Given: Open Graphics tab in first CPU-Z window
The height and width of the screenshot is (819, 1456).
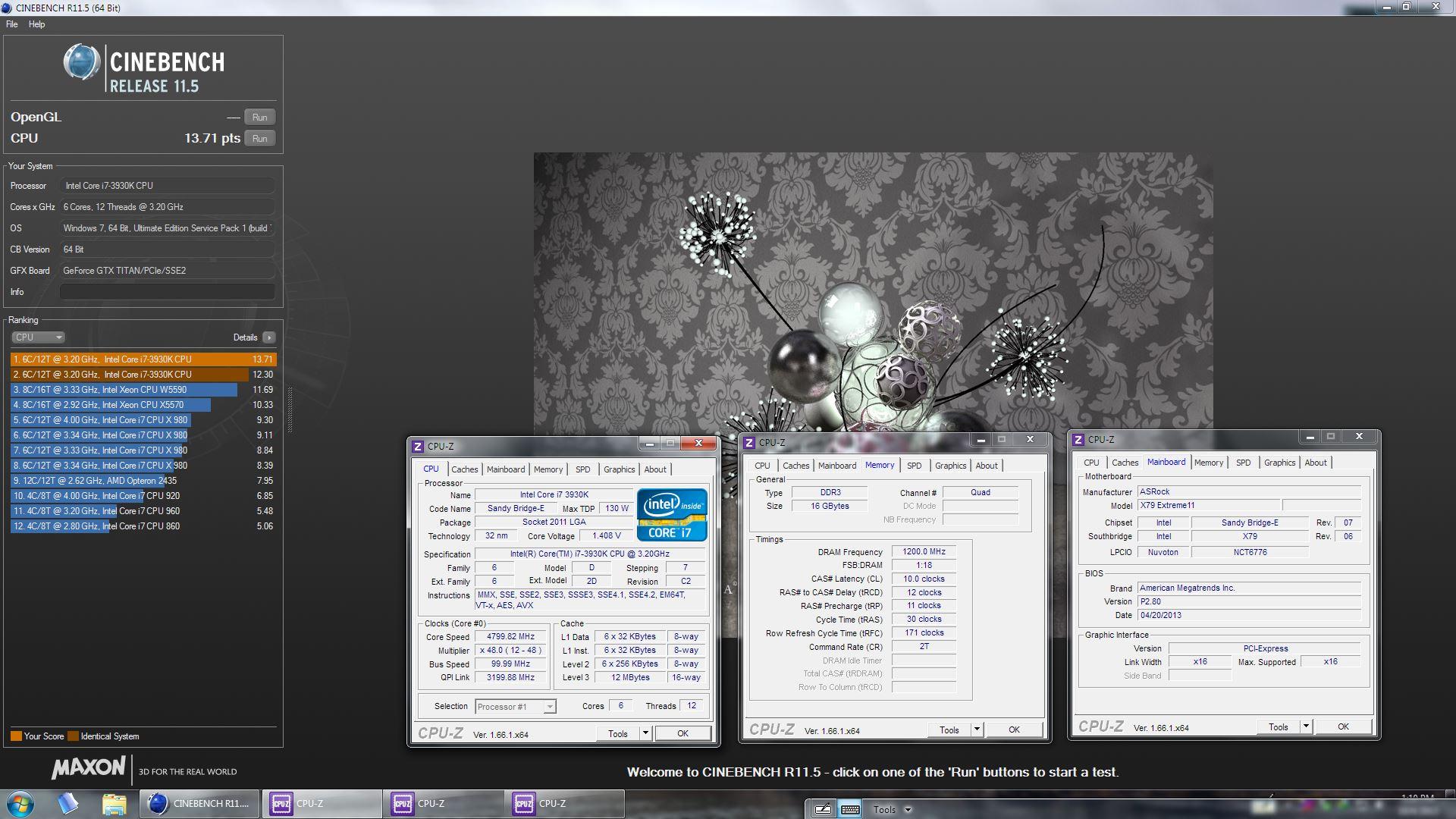Looking at the screenshot, I should click(620, 469).
